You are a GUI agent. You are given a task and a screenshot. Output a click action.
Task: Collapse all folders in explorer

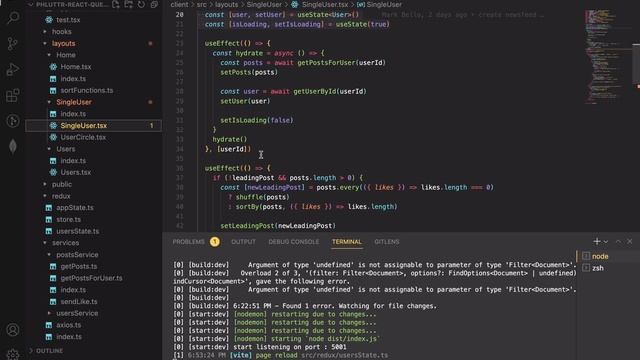pyautogui.click(x=154, y=4)
